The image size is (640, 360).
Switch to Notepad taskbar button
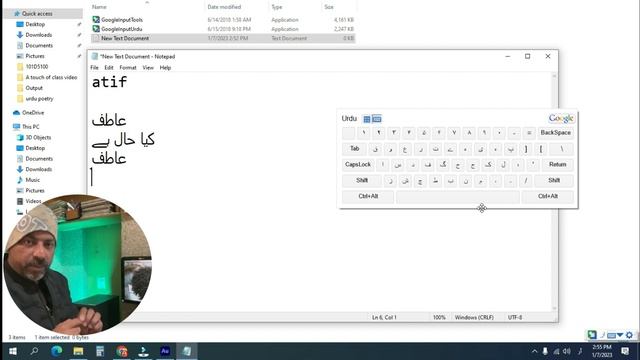click(x=187, y=351)
